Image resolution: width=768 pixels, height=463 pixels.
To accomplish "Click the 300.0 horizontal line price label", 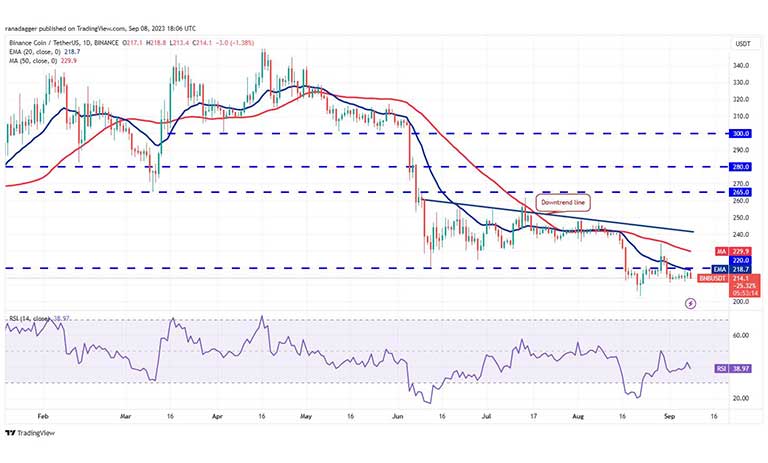I will [741, 134].
